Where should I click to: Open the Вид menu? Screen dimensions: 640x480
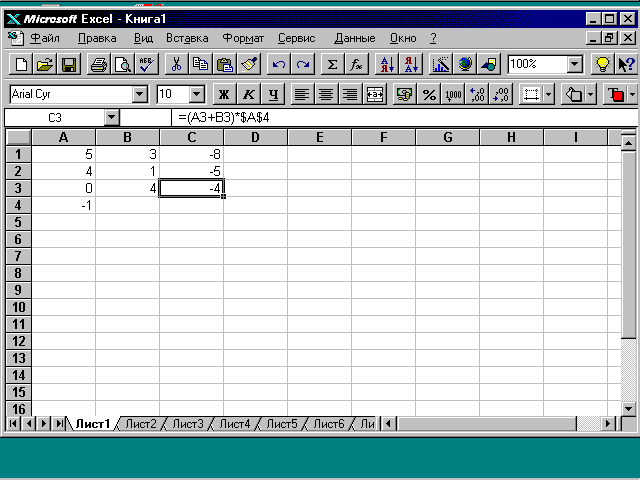pos(143,38)
